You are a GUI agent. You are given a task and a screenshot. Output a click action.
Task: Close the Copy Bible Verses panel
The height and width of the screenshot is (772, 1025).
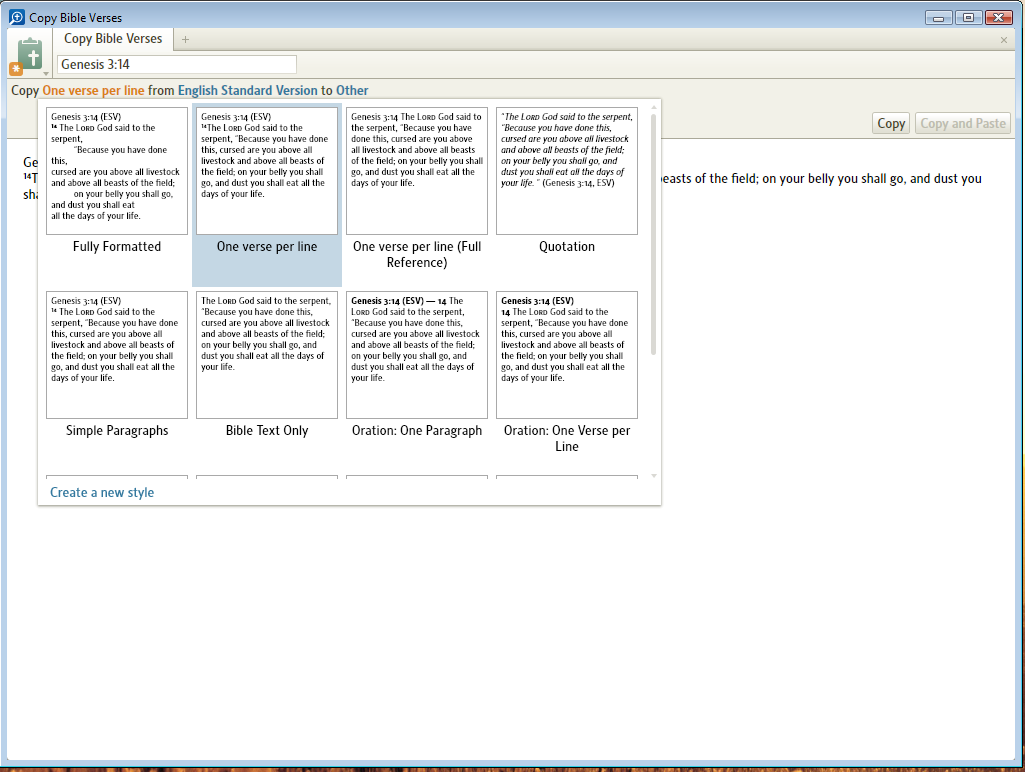click(x=1003, y=40)
